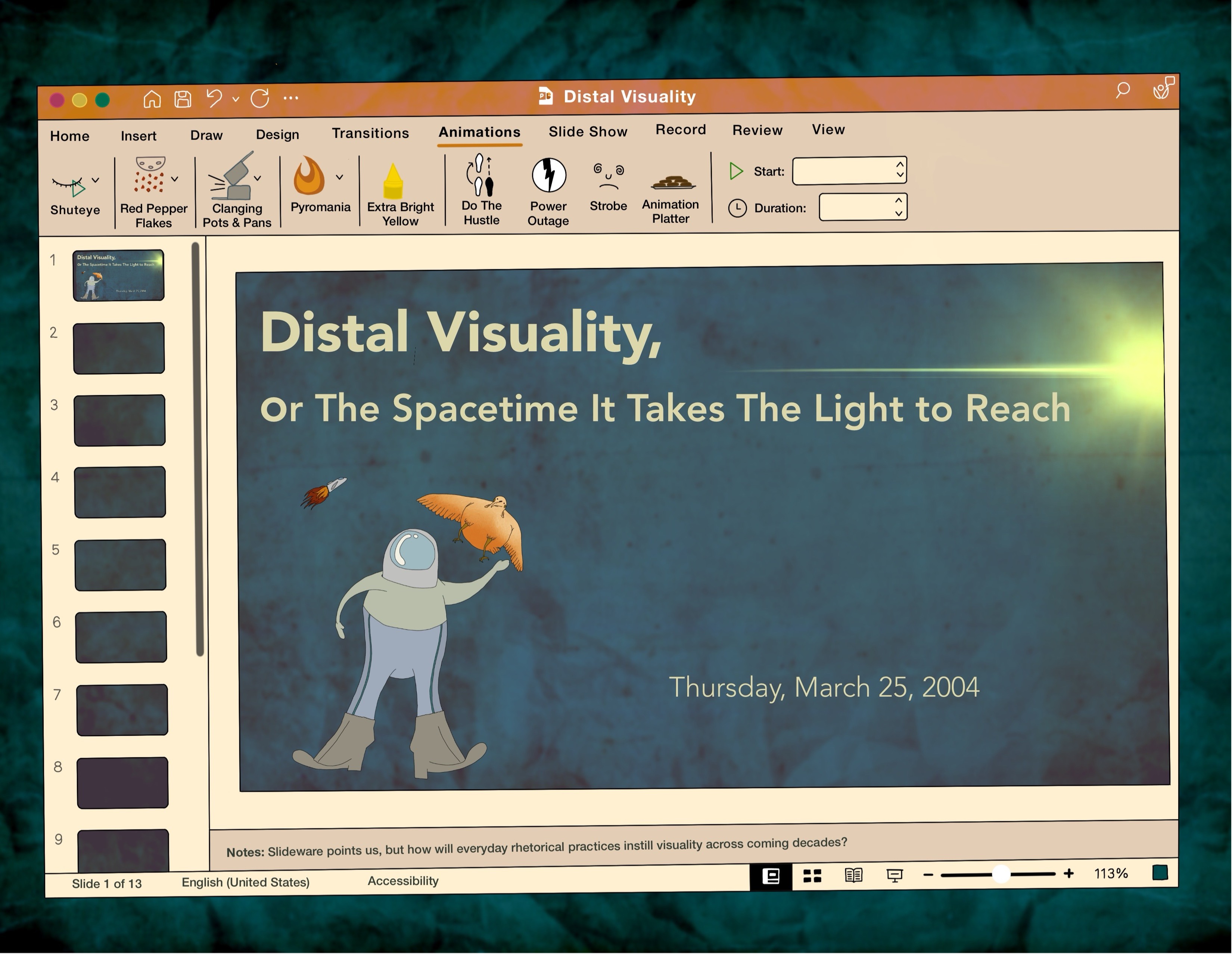This screenshot has height=956, width=1232.
Task: Select slide 5 thumbnail
Action: (x=121, y=565)
